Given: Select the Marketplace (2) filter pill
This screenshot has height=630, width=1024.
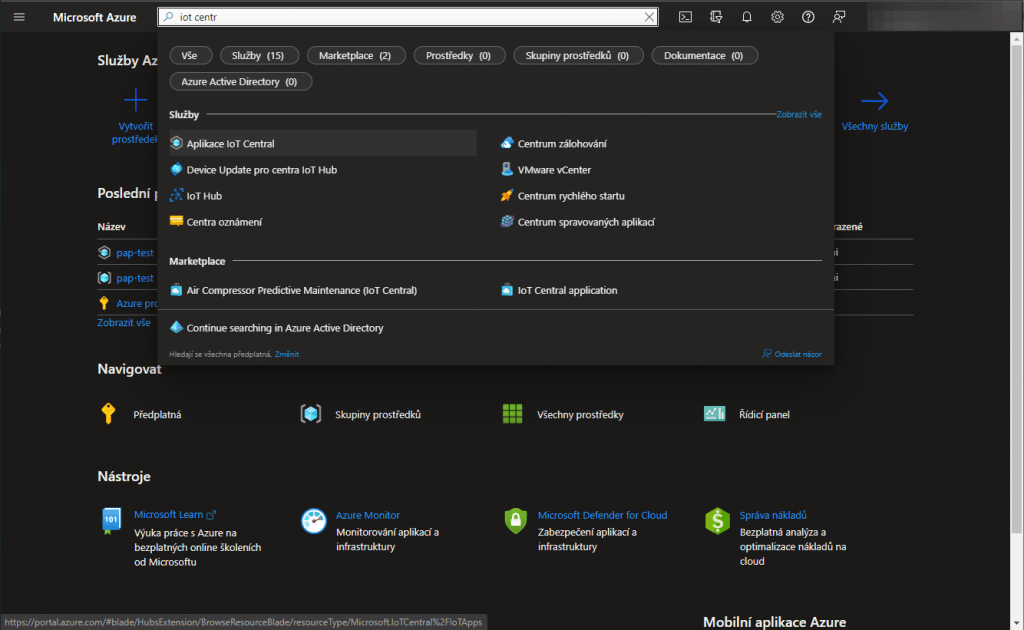Looking at the screenshot, I should click(354, 56).
